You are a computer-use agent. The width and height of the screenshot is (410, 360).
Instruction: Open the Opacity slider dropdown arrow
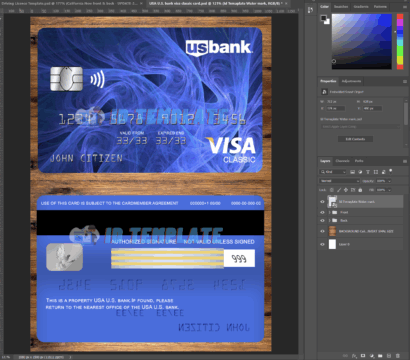(389, 181)
